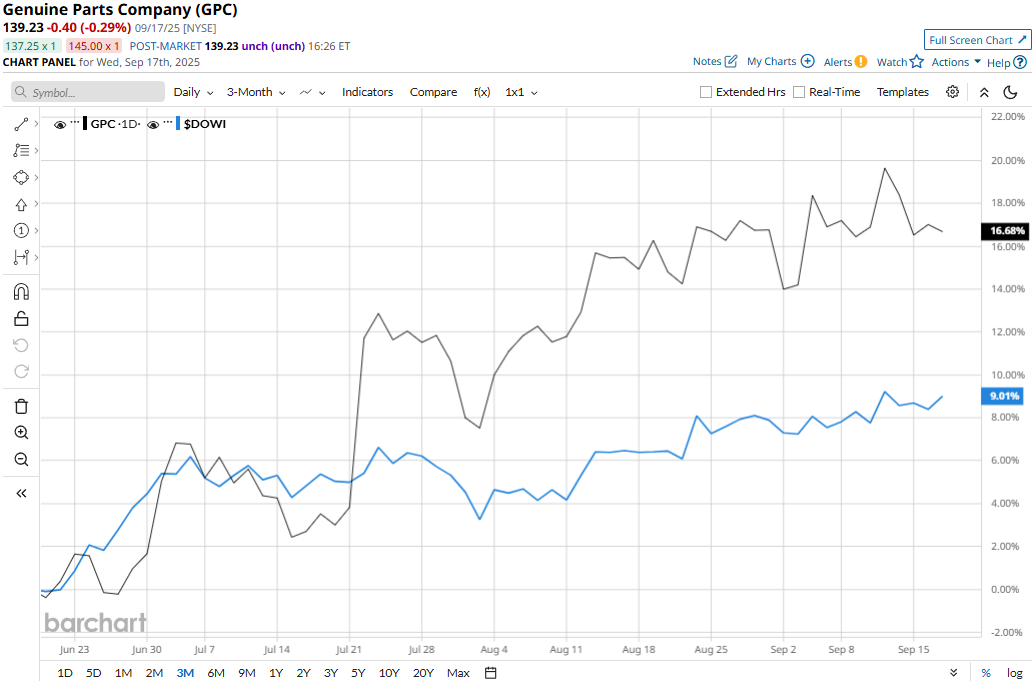Click the down chevrons at chart bottom

pyautogui.click(x=953, y=673)
